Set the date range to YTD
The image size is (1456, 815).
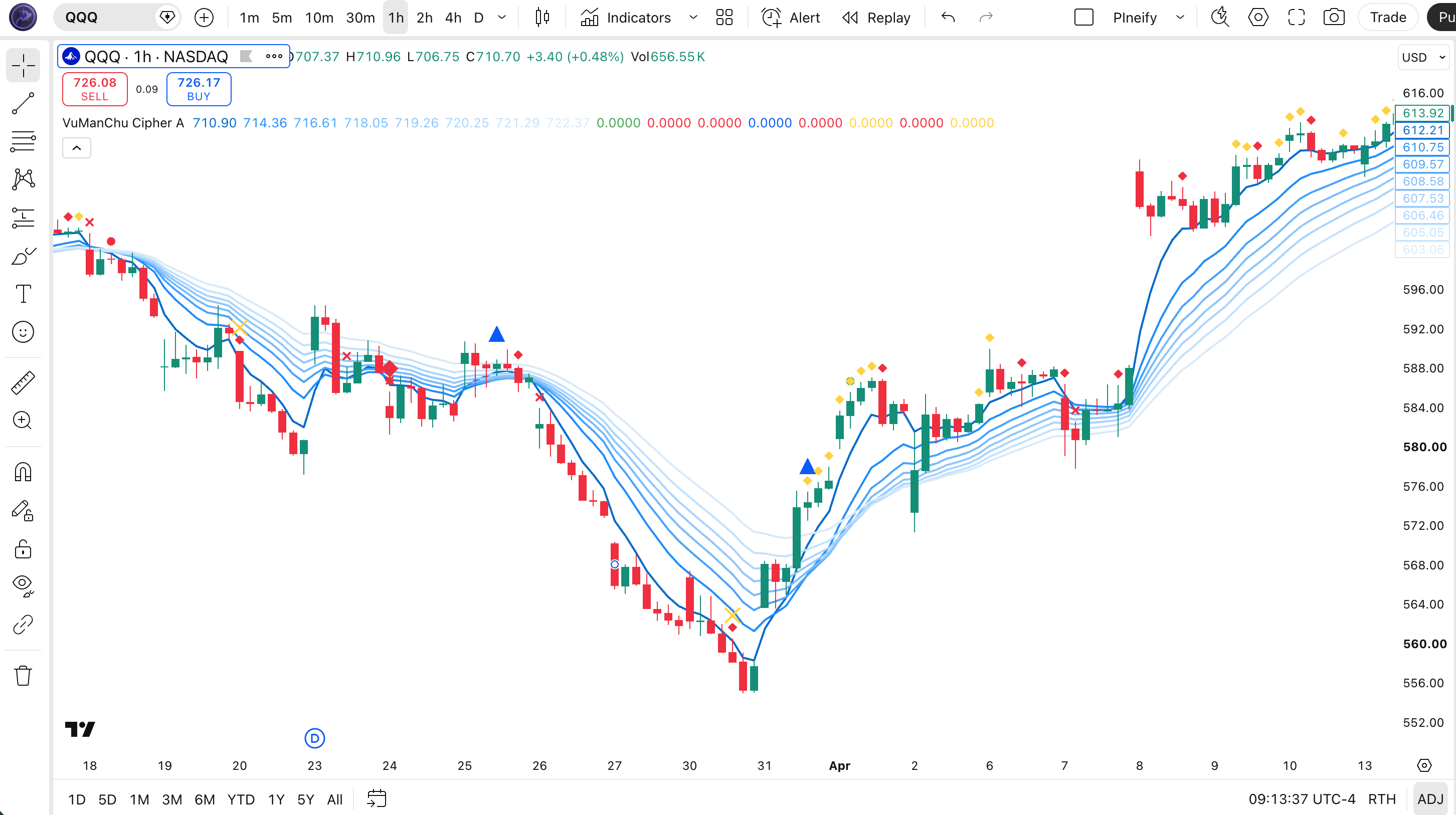[x=241, y=799]
